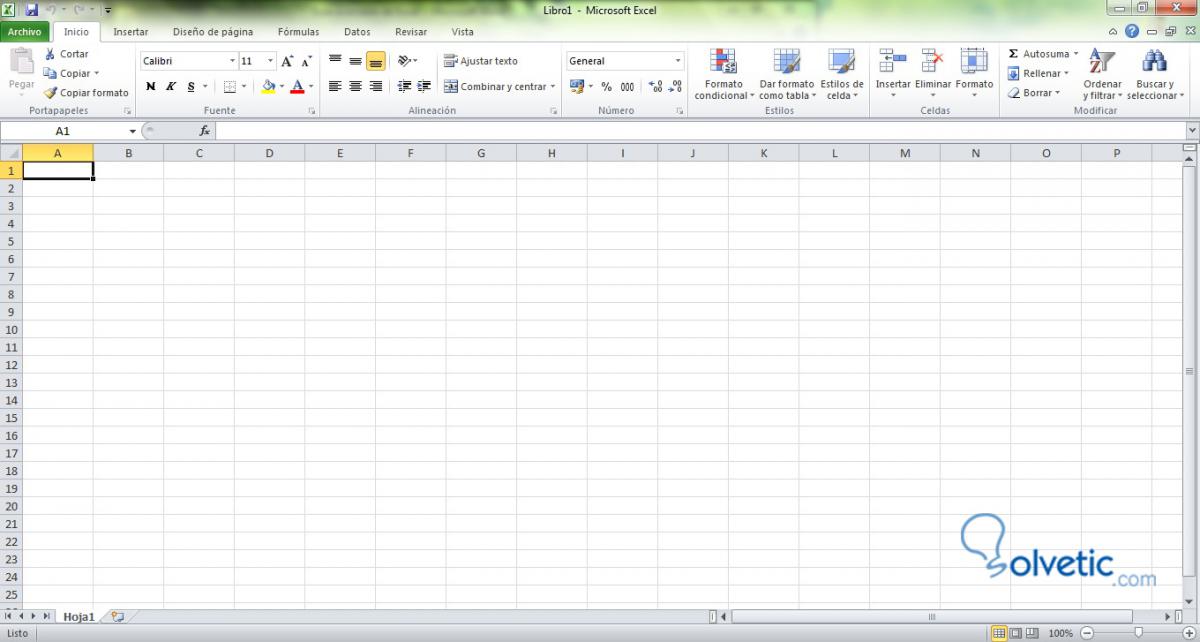Viewport: 1200px width, 642px height.
Task: Switch to Datos ribbon tab
Action: 357,32
